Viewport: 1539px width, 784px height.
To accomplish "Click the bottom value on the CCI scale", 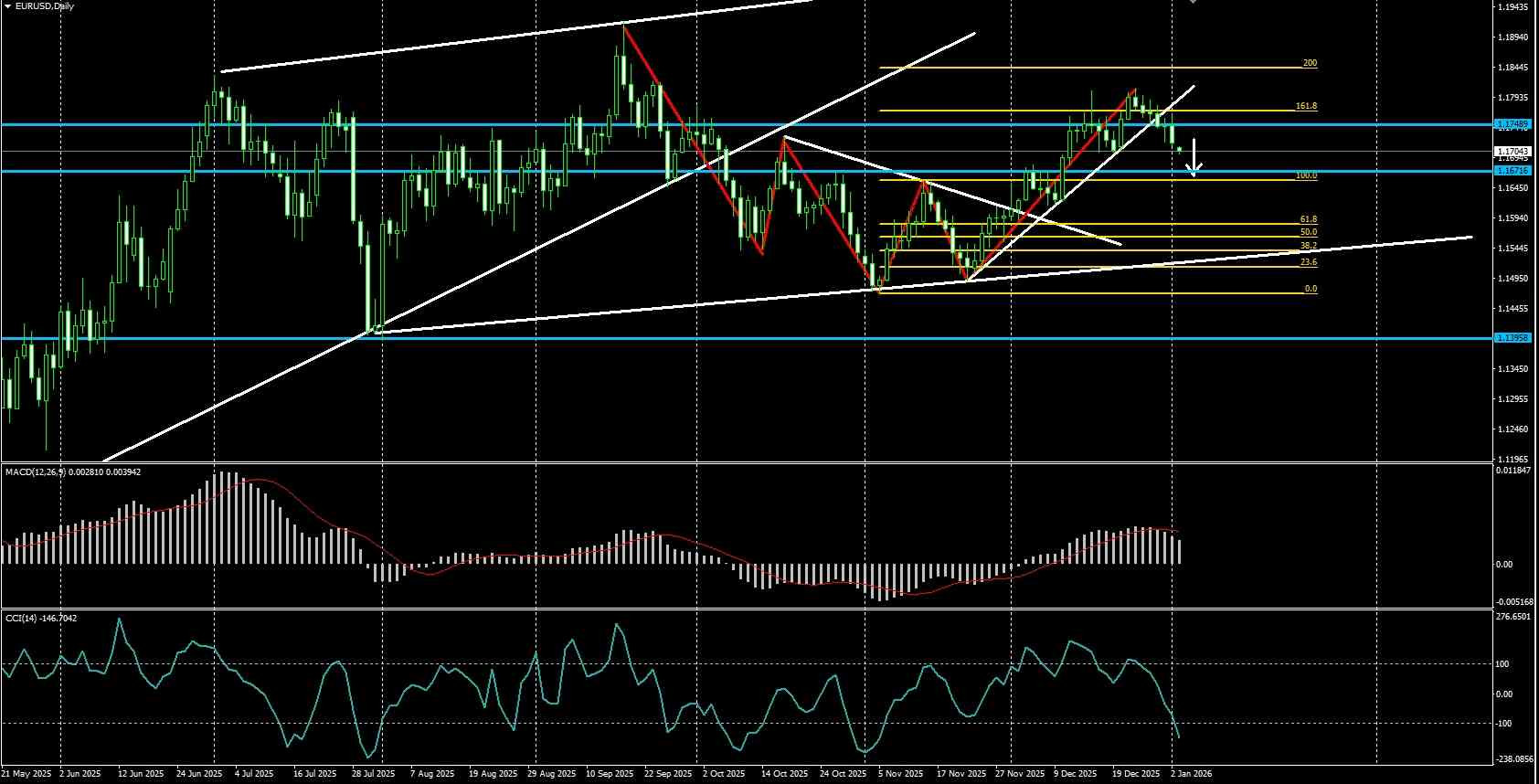I will tap(1515, 758).
